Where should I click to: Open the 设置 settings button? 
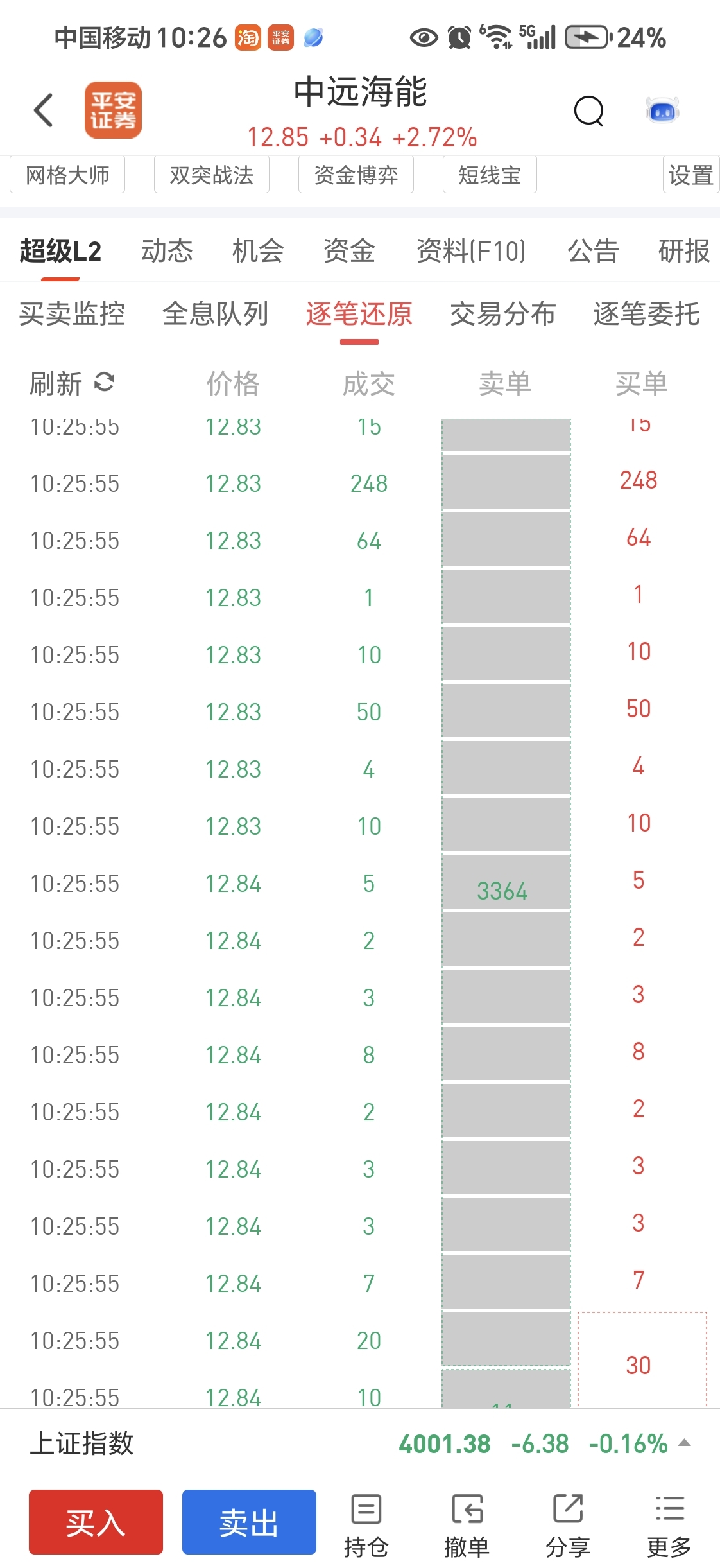tap(690, 175)
